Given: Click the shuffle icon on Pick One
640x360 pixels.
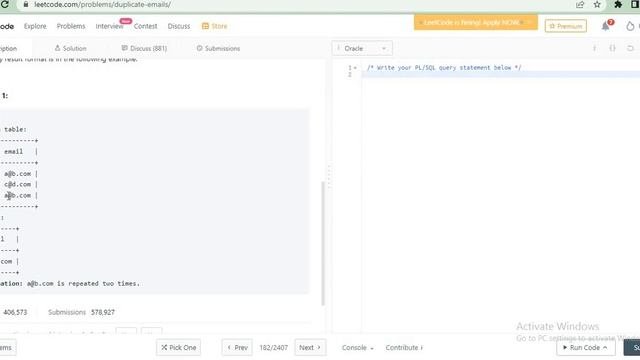Looking at the screenshot, I should pyautogui.click(x=164, y=347).
